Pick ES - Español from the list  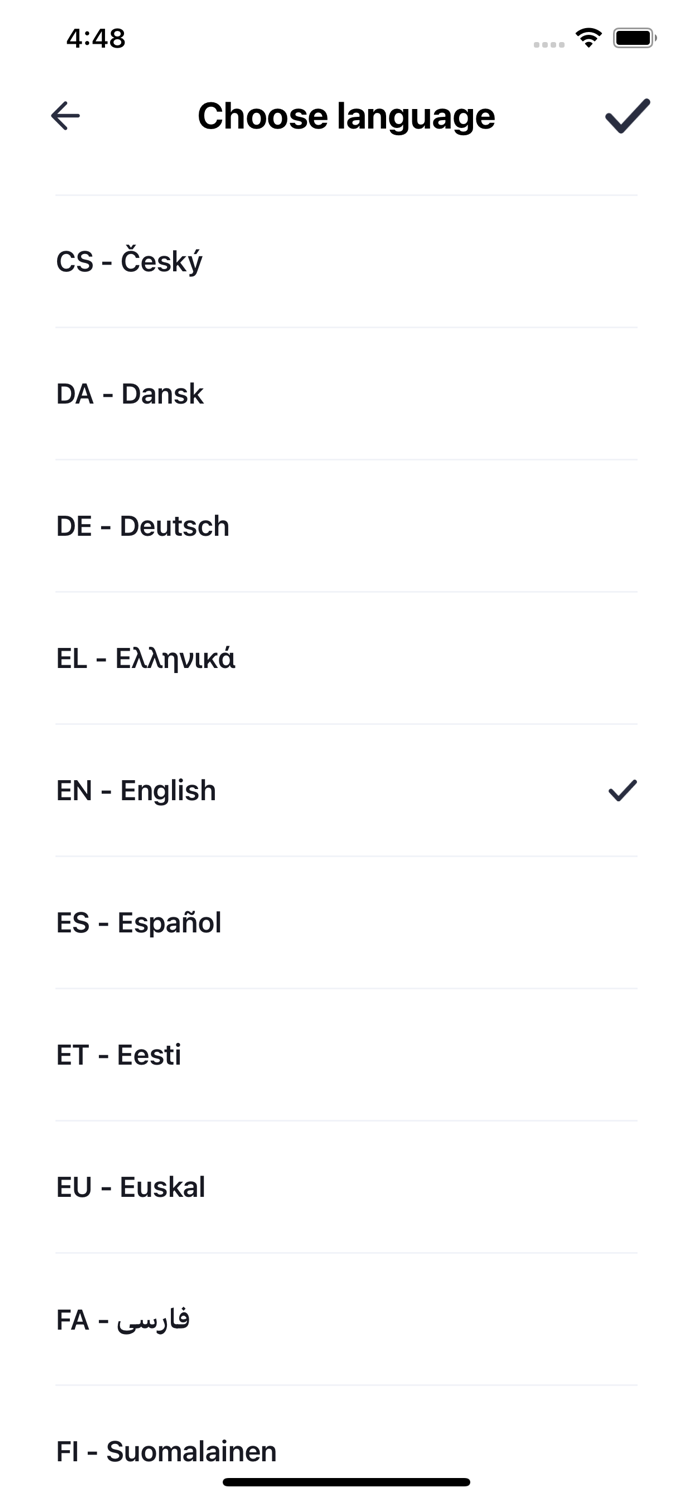[346, 923]
